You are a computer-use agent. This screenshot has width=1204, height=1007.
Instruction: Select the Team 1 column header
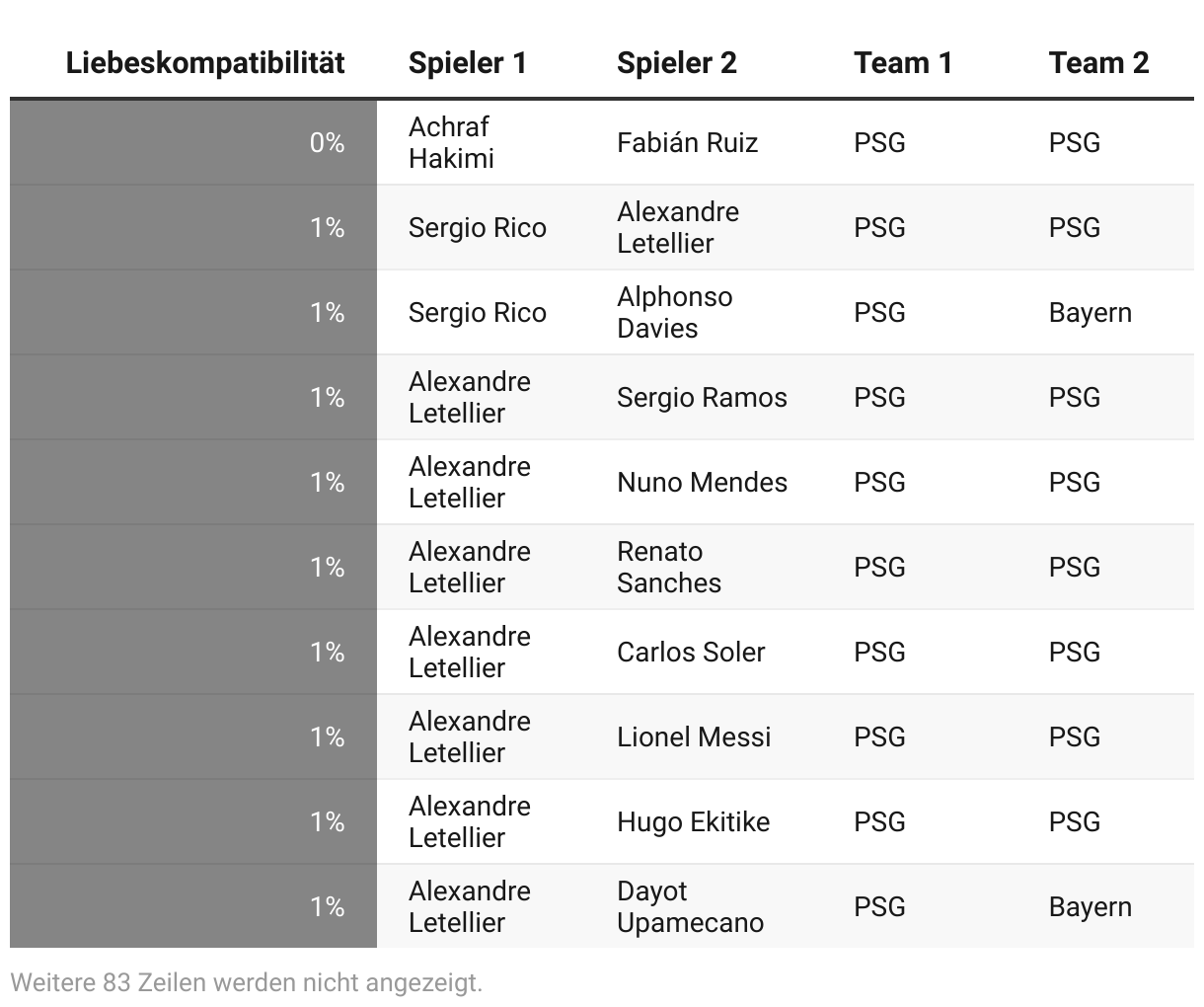903,63
